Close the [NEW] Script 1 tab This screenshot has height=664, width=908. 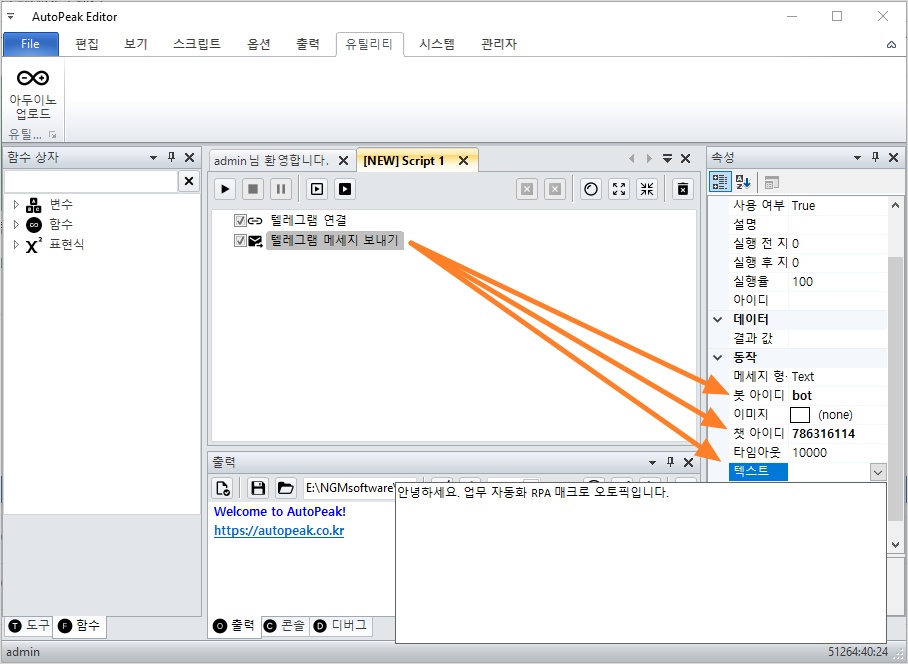point(463,161)
